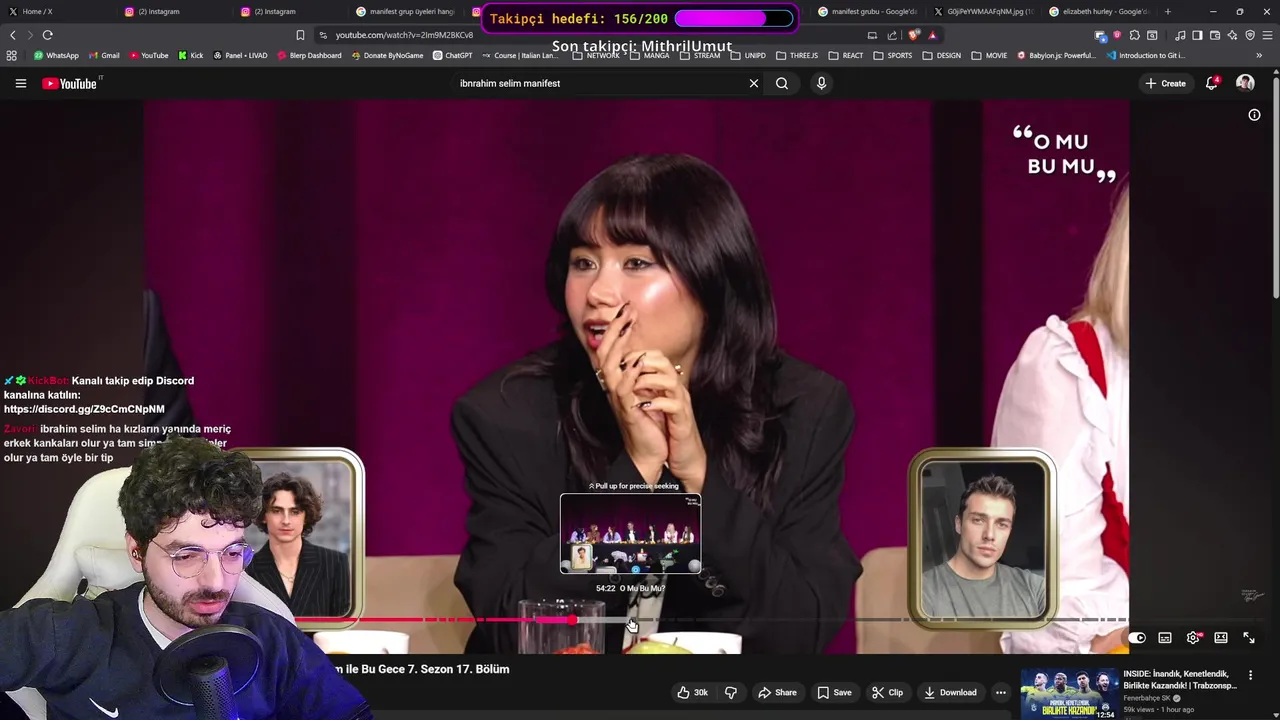Screen dimensions: 1280x720
Task: Create a Clip of the video
Action: click(887, 692)
